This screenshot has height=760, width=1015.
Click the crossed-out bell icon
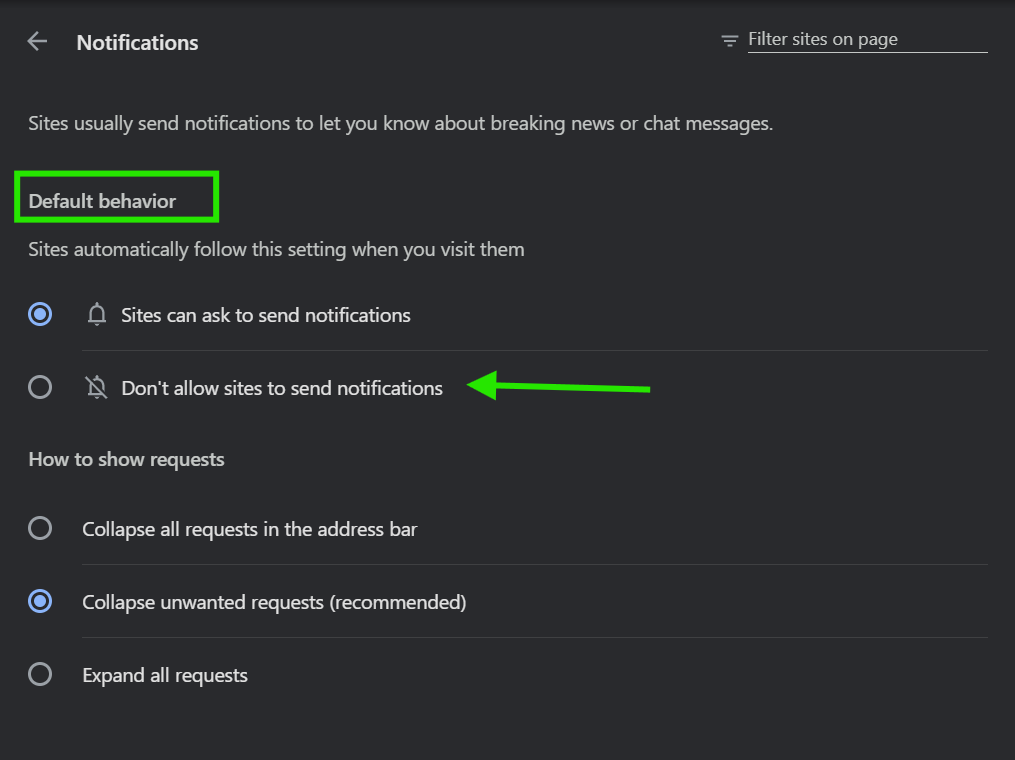(x=97, y=388)
